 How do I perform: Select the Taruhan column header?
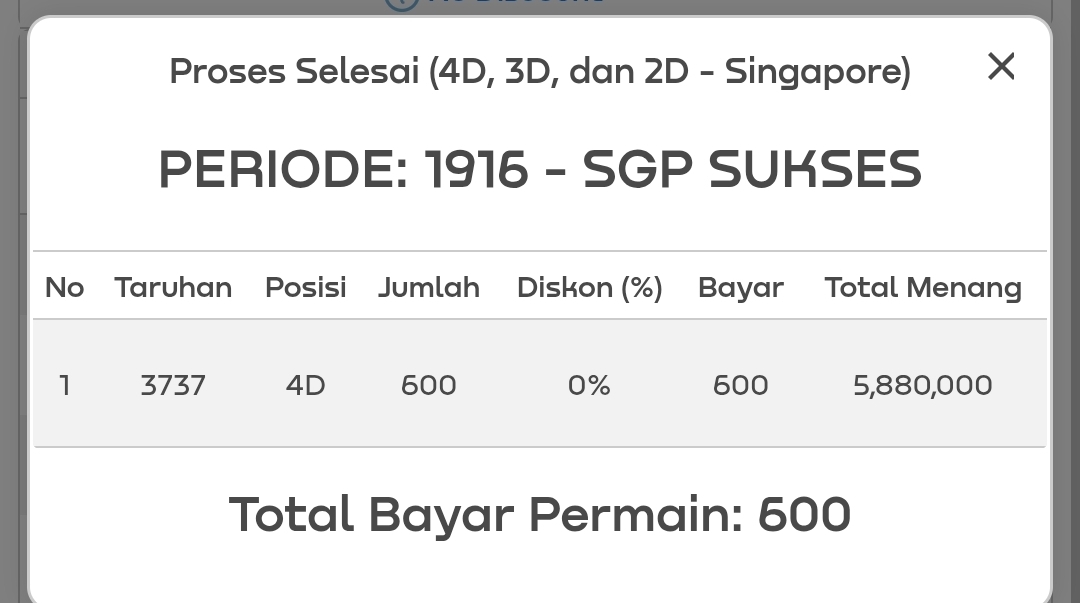point(173,288)
